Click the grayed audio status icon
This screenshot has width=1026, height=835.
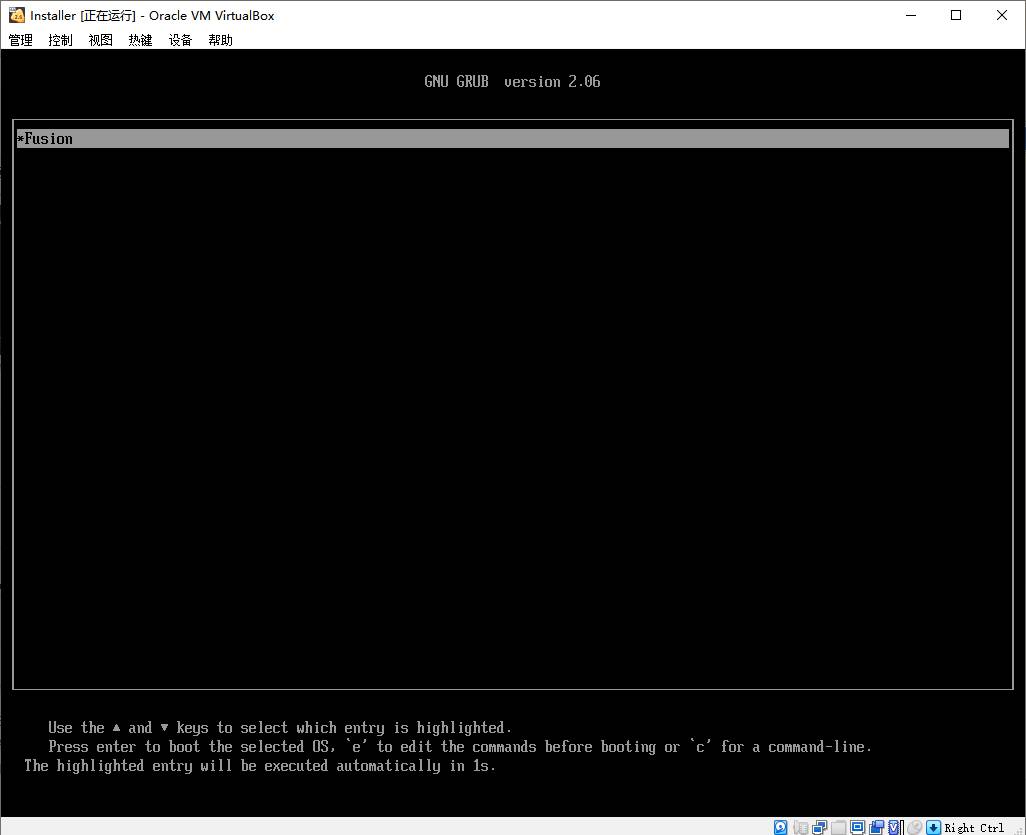[x=800, y=828]
